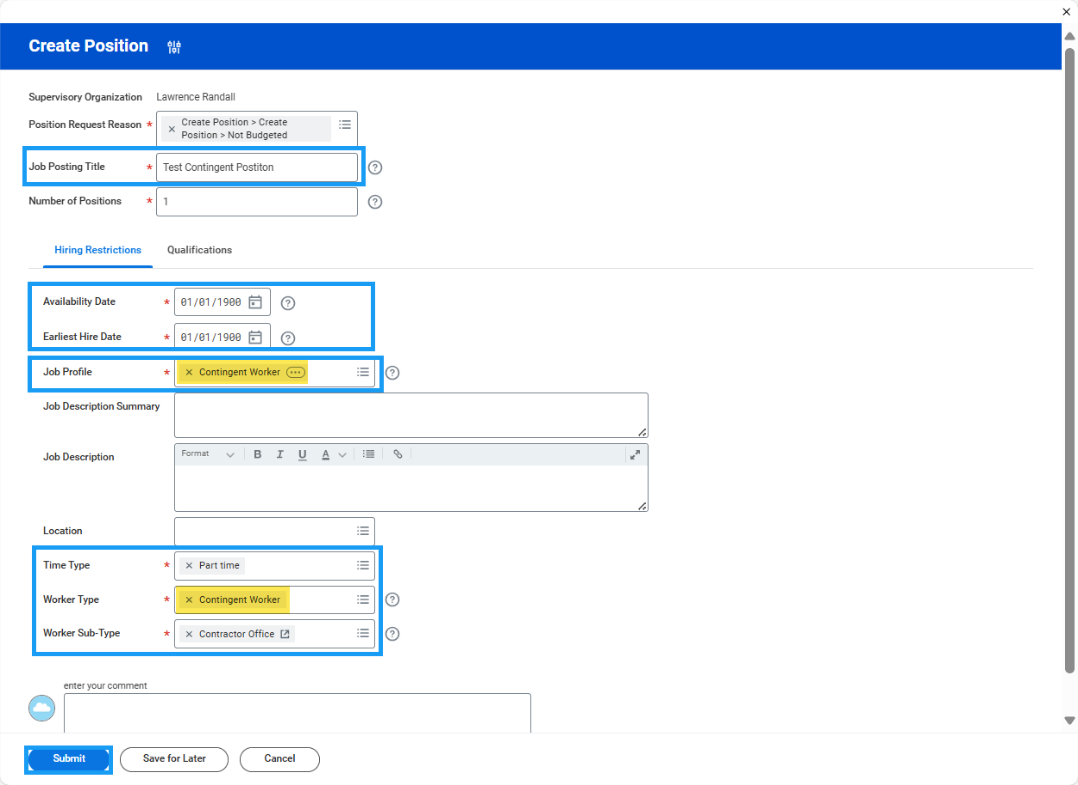The height and width of the screenshot is (785, 1078).
Task: Open the Time Type prompt list
Action: click(x=363, y=565)
